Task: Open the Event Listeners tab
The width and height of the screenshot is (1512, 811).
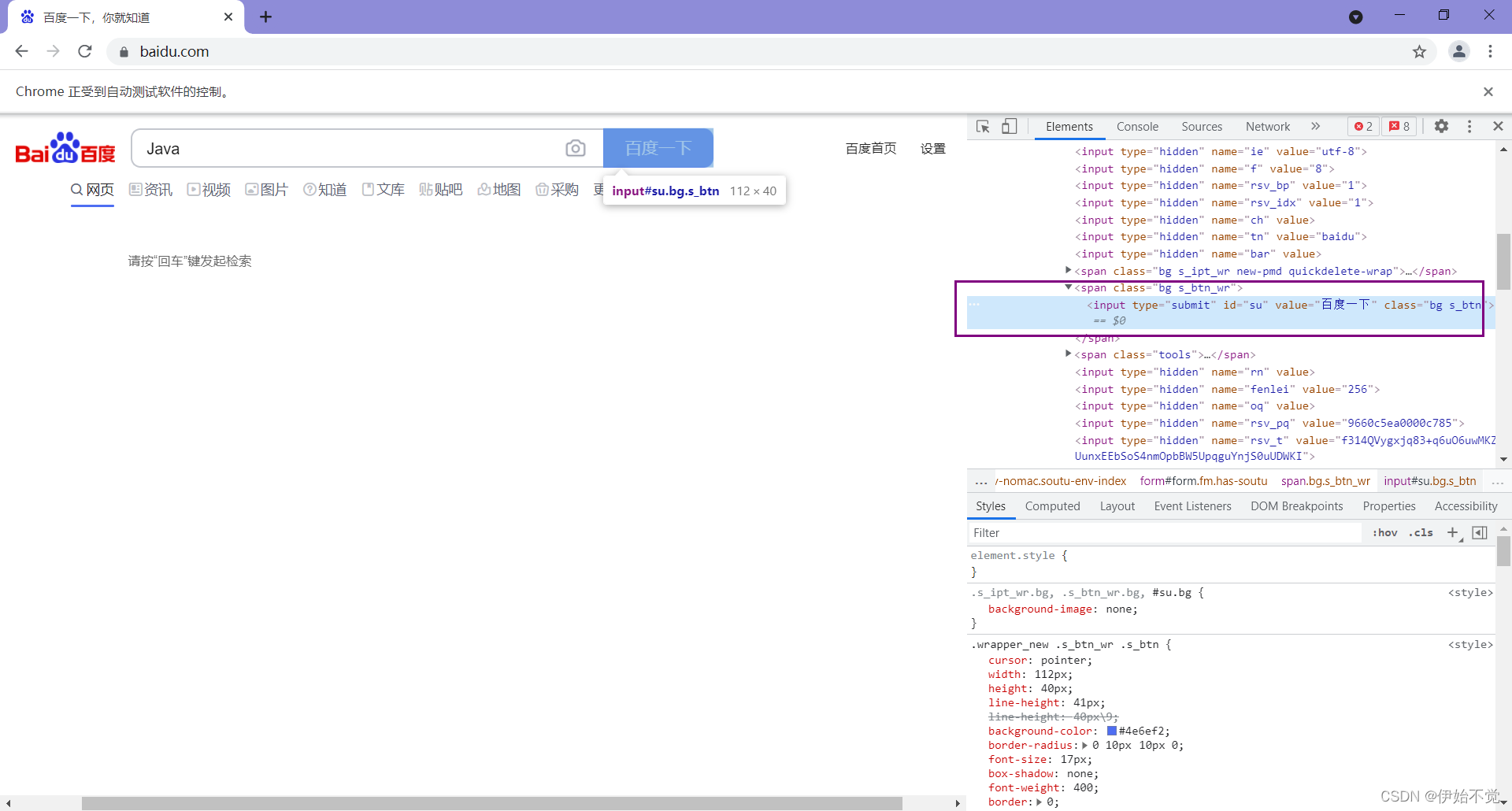Action: pyautogui.click(x=1192, y=506)
